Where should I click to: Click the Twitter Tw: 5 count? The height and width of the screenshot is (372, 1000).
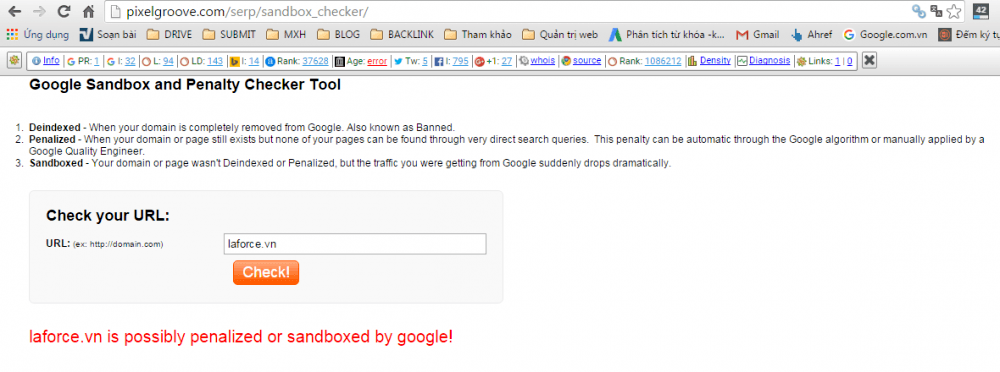coord(425,61)
